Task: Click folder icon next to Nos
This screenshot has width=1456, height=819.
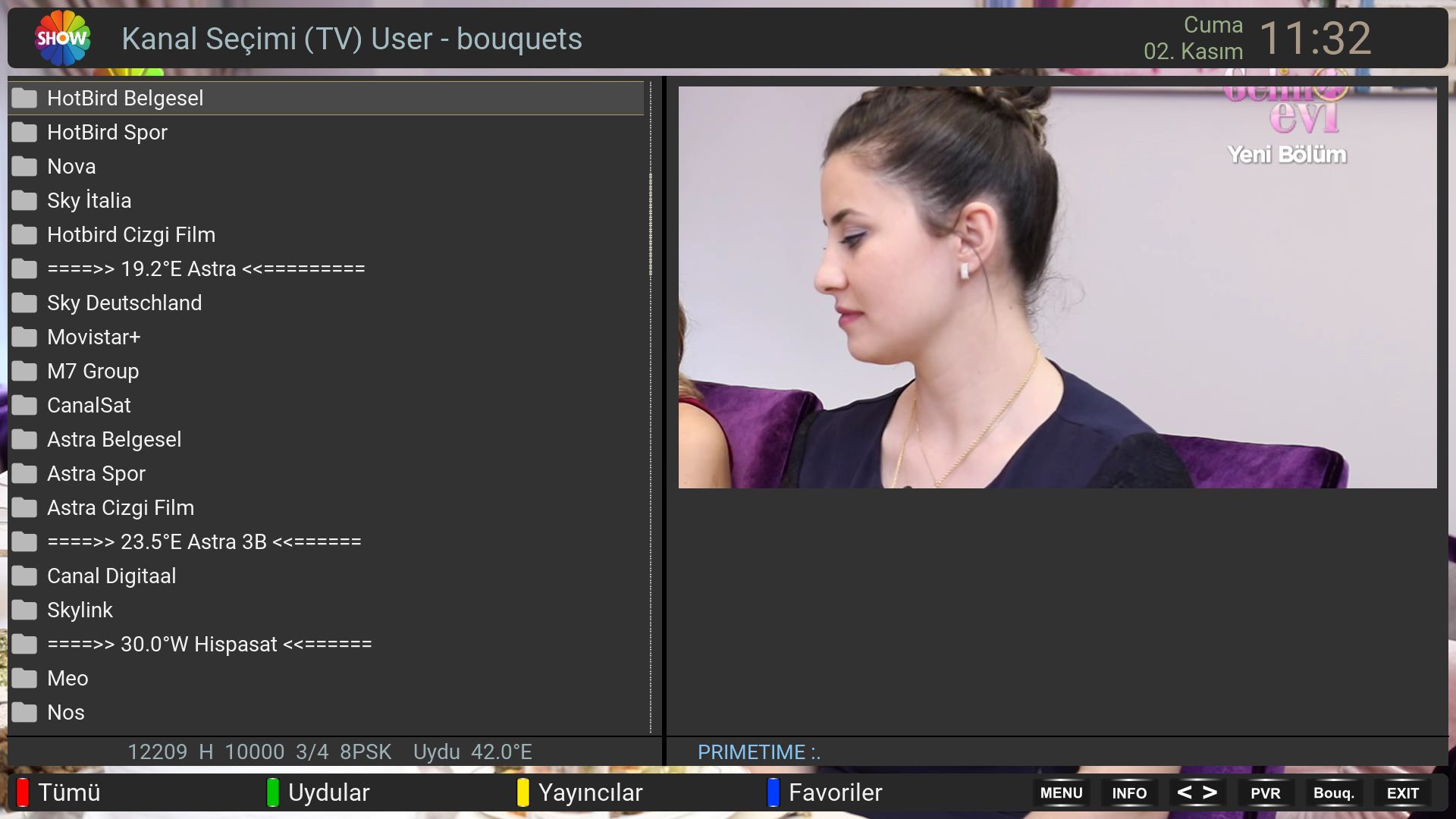Action: 24,712
